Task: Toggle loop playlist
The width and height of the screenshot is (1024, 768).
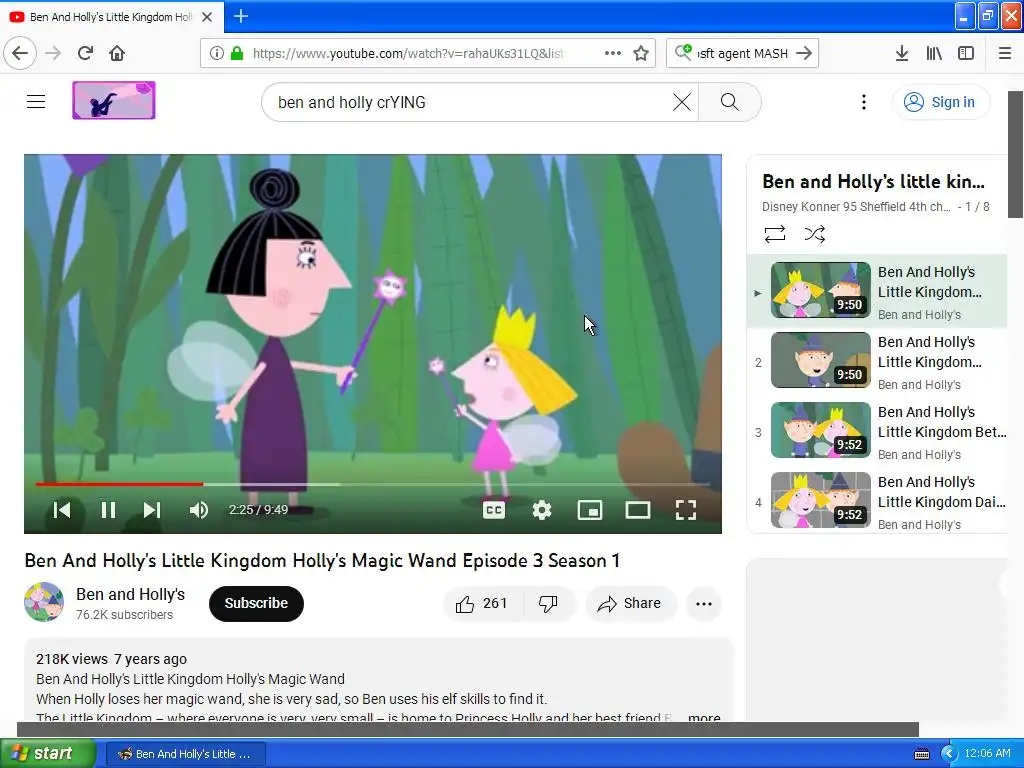Action: (775, 234)
